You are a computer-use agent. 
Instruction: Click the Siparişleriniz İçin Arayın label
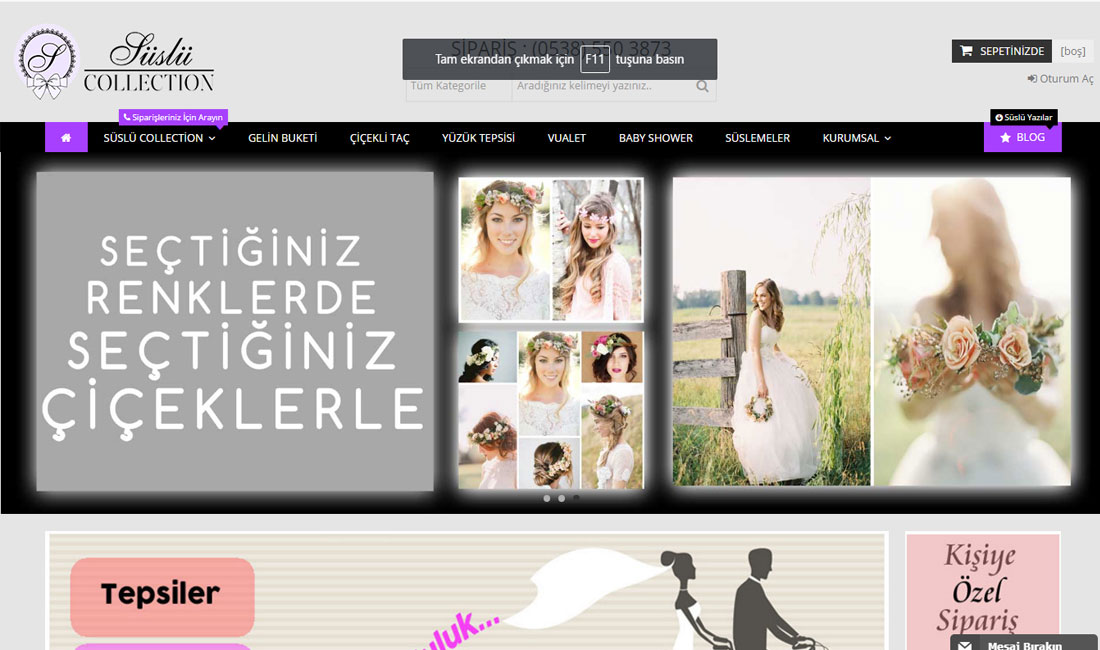[173, 117]
